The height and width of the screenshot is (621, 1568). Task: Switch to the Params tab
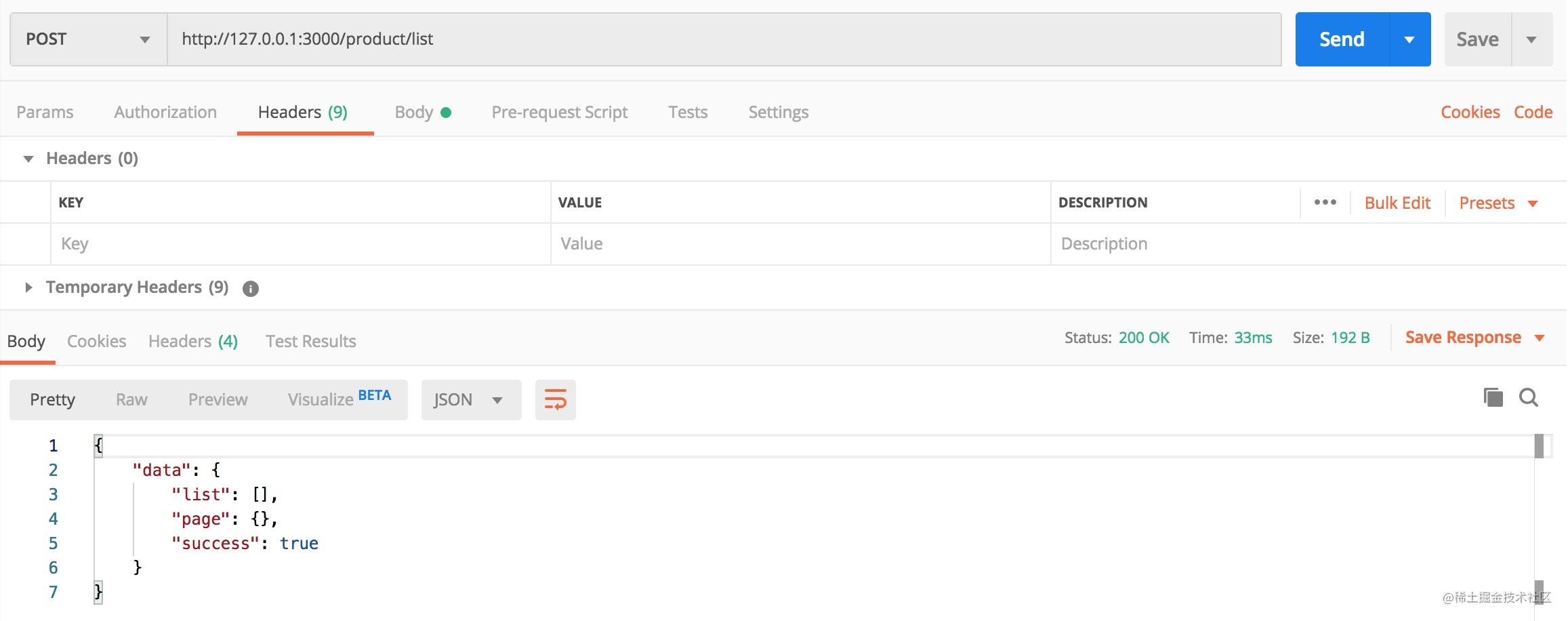(45, 112)
